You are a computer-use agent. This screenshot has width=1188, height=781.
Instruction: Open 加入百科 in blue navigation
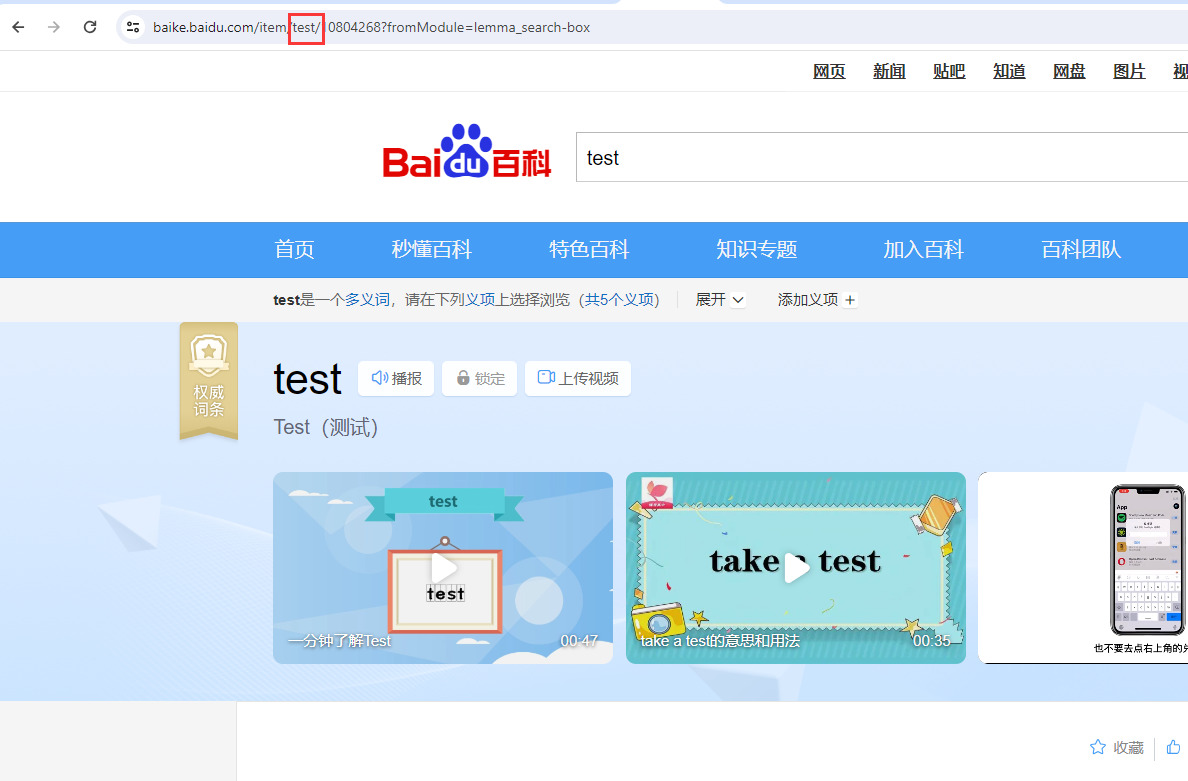924,249
